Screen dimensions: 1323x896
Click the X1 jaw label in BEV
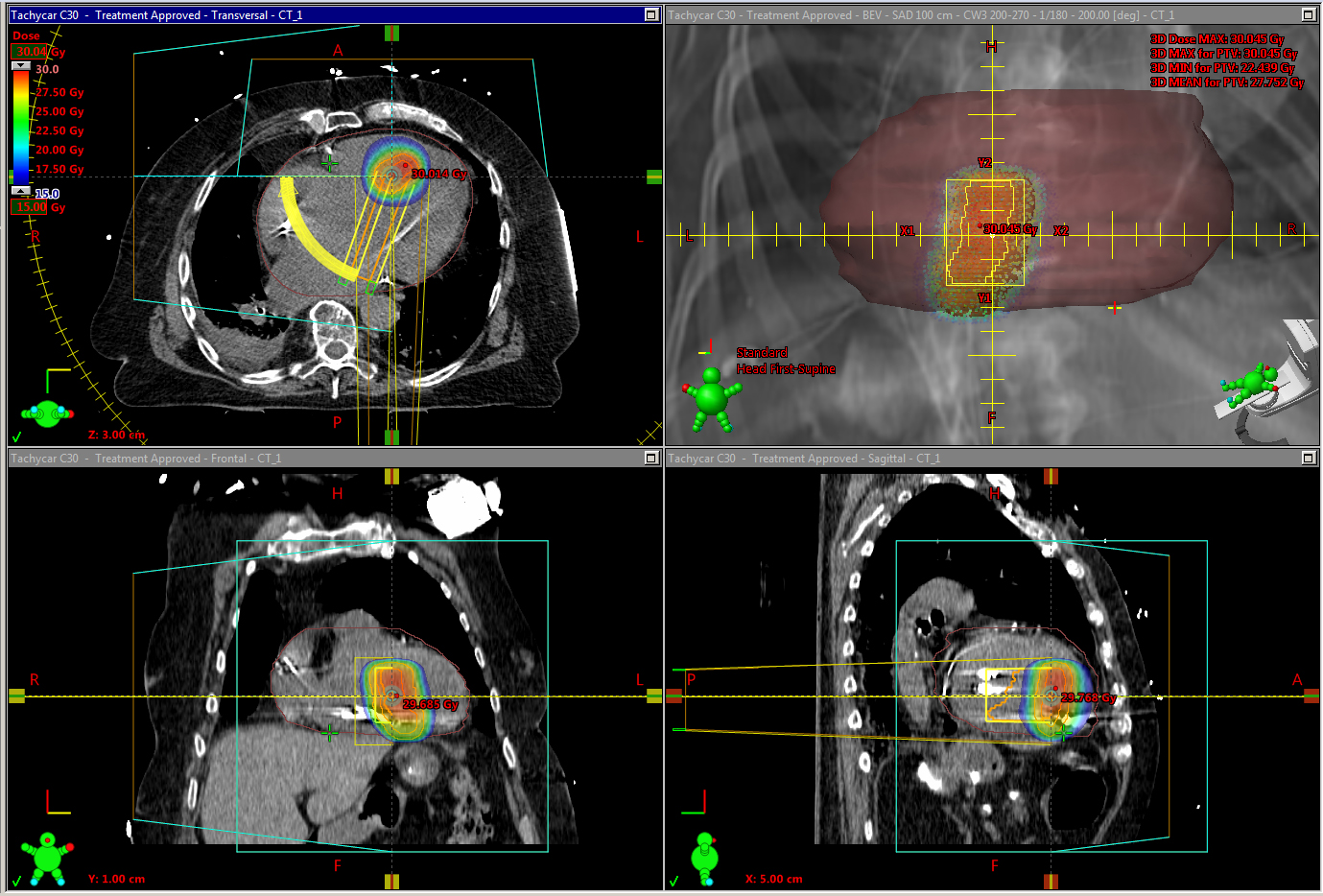pos(907,231)
